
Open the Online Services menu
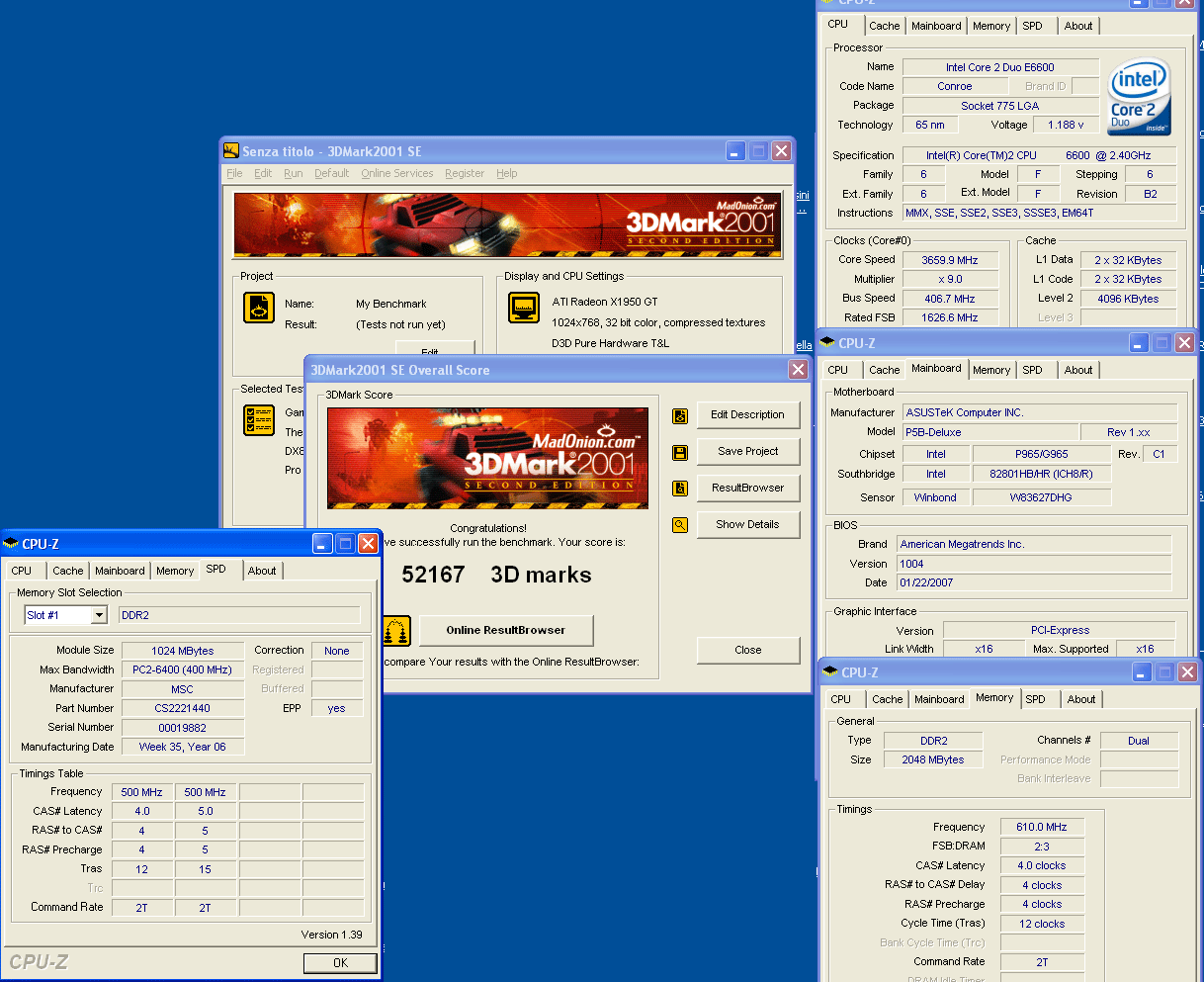(x=397, y=173)
